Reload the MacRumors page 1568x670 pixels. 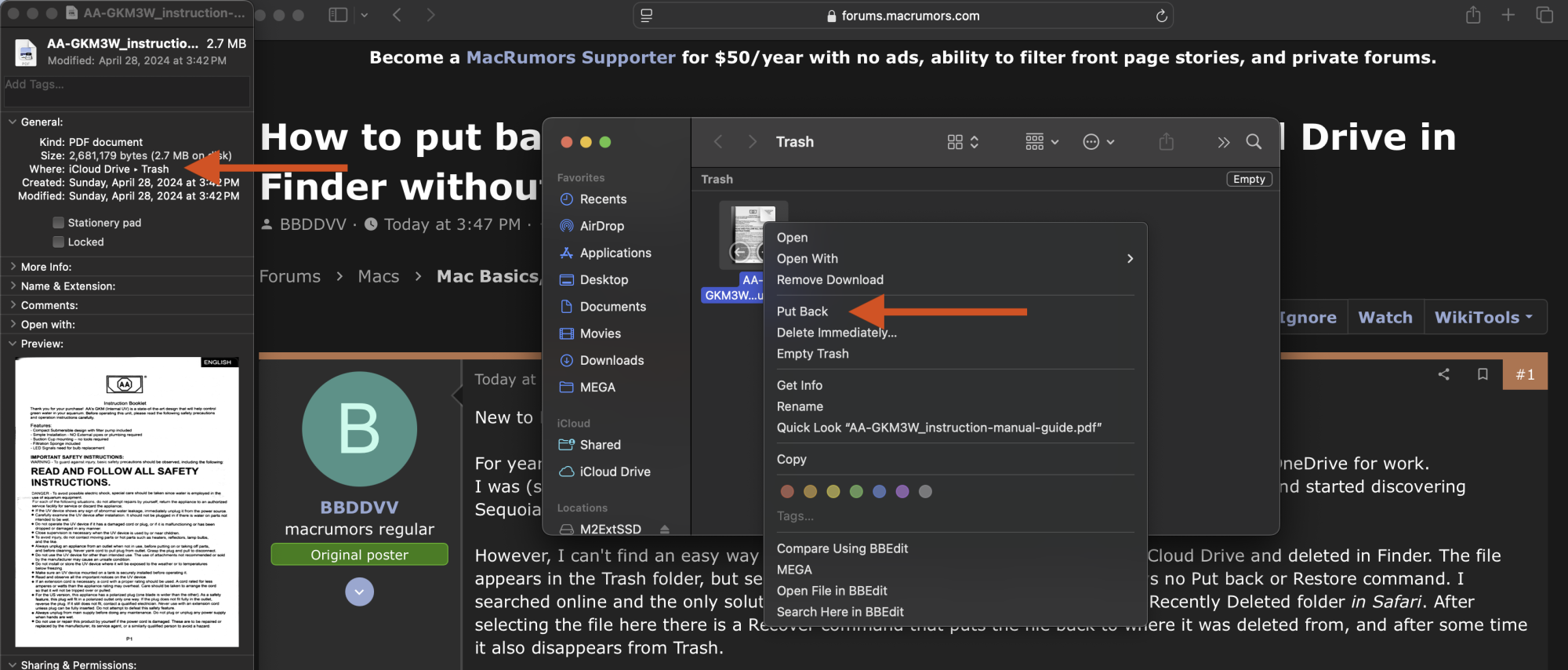(x=1161, y=16)
